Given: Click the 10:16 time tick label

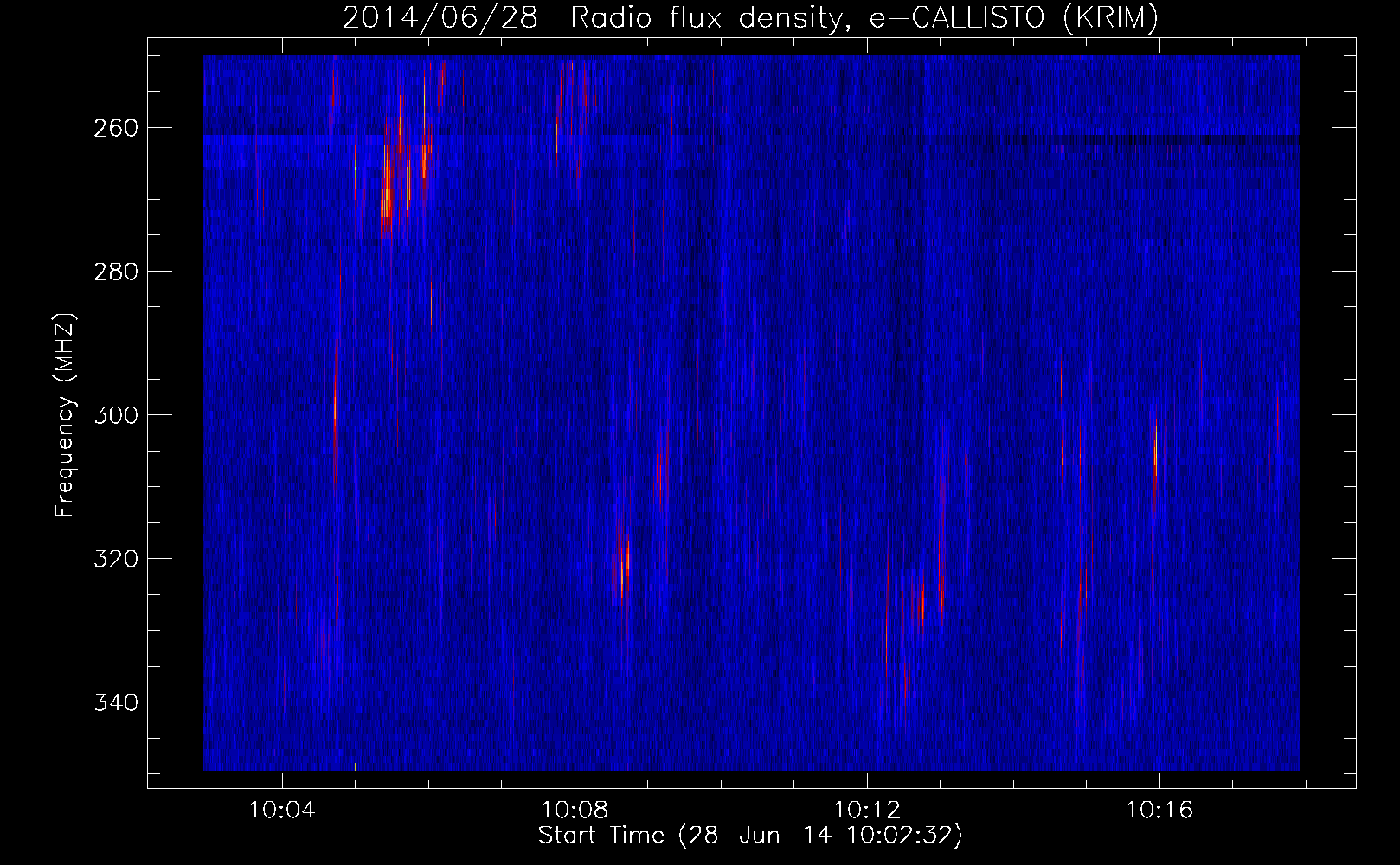Looking at the screenshot, I should pyautogui.click(x=1159, y=811).
